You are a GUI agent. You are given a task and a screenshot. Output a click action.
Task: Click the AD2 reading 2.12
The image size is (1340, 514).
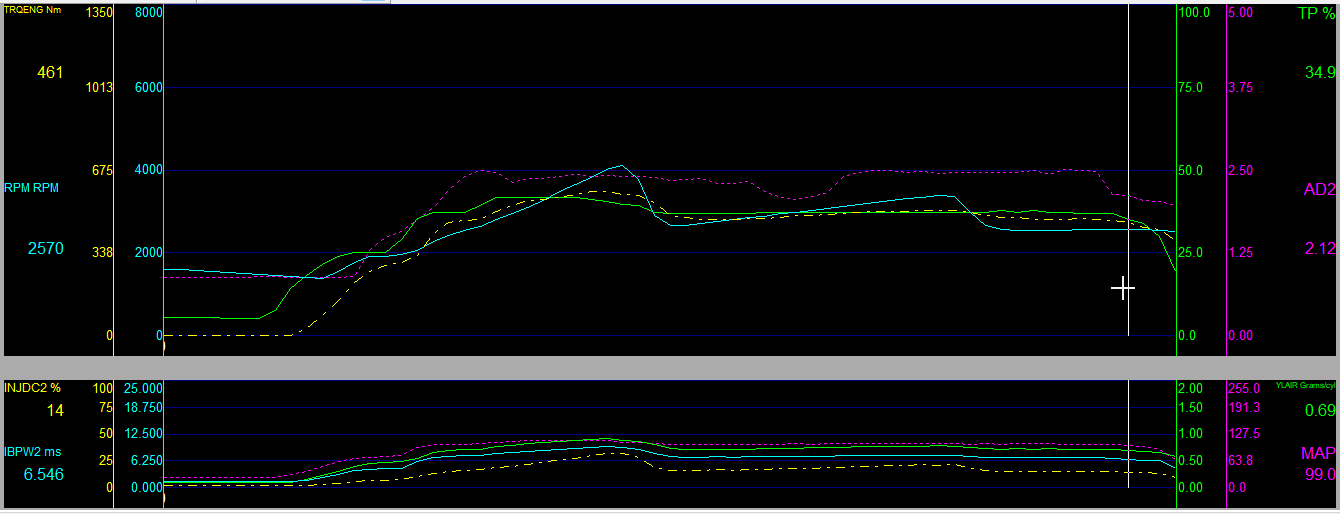1320,248
